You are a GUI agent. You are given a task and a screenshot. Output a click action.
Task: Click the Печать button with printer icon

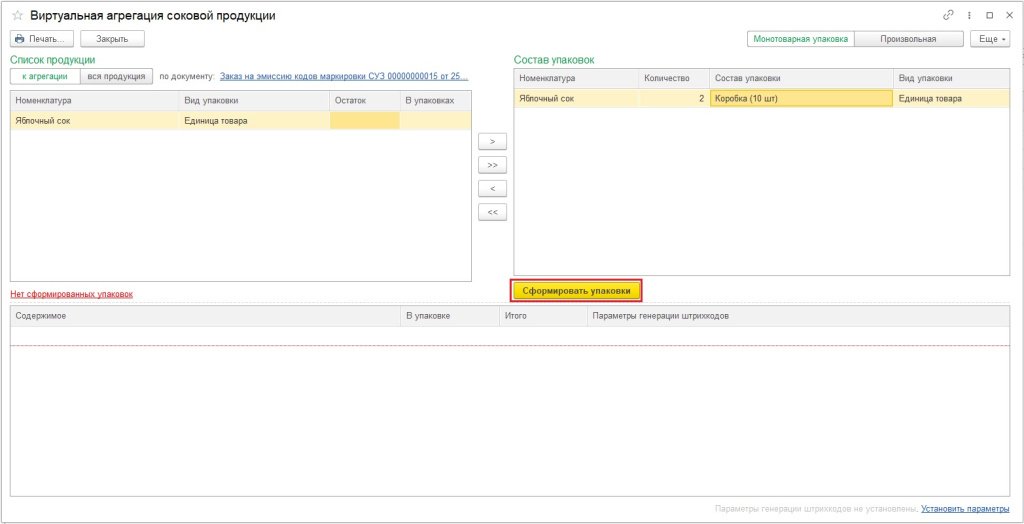[x=42, y=39]
